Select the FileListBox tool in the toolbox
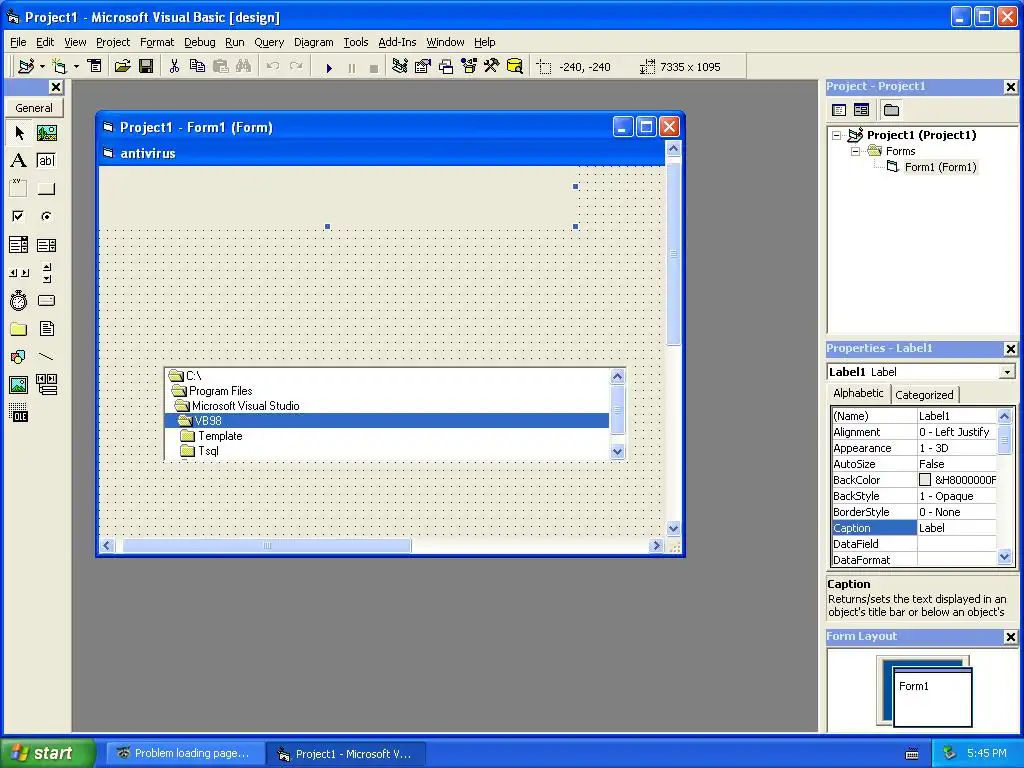Screen dimensions: 1024x768 click(x=46, y=328)
